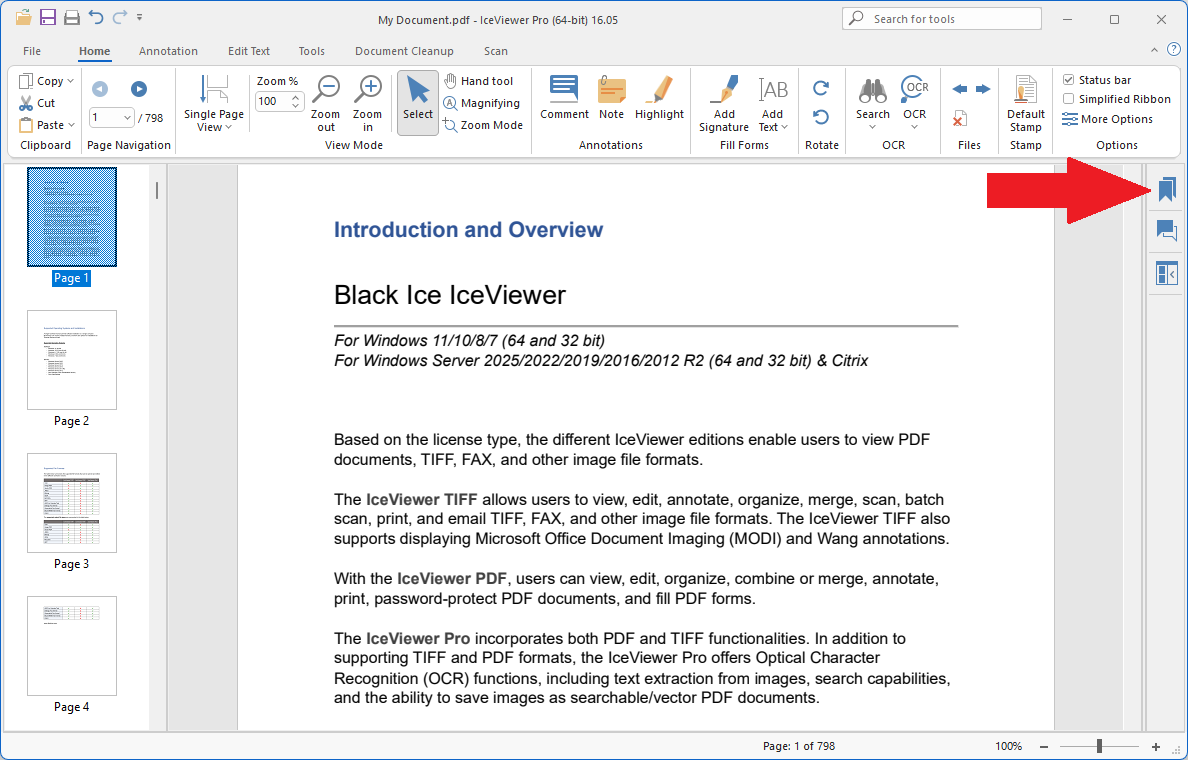1188x760 pixels.
Task: Click the plus button beside the zoom slider
Action: (x=1155, y=746)
